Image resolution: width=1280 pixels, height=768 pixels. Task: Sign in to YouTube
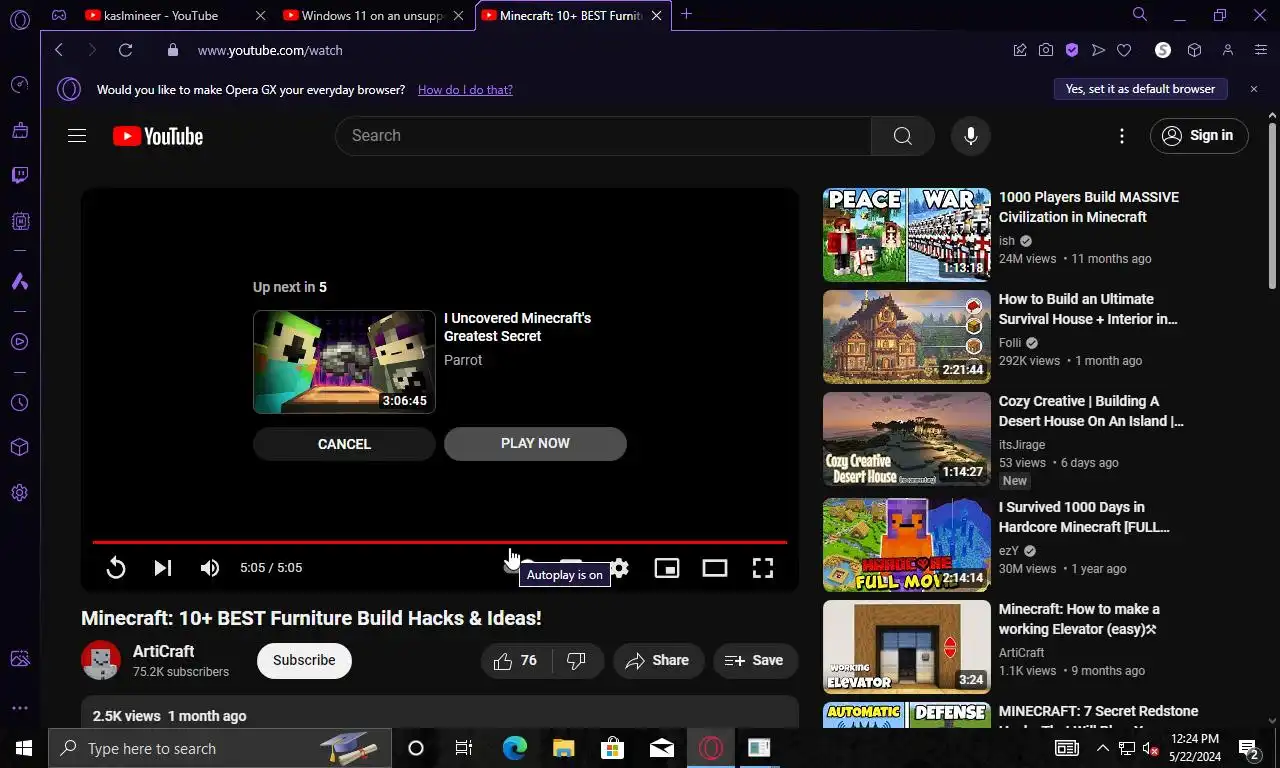(x=1199, y=136)
